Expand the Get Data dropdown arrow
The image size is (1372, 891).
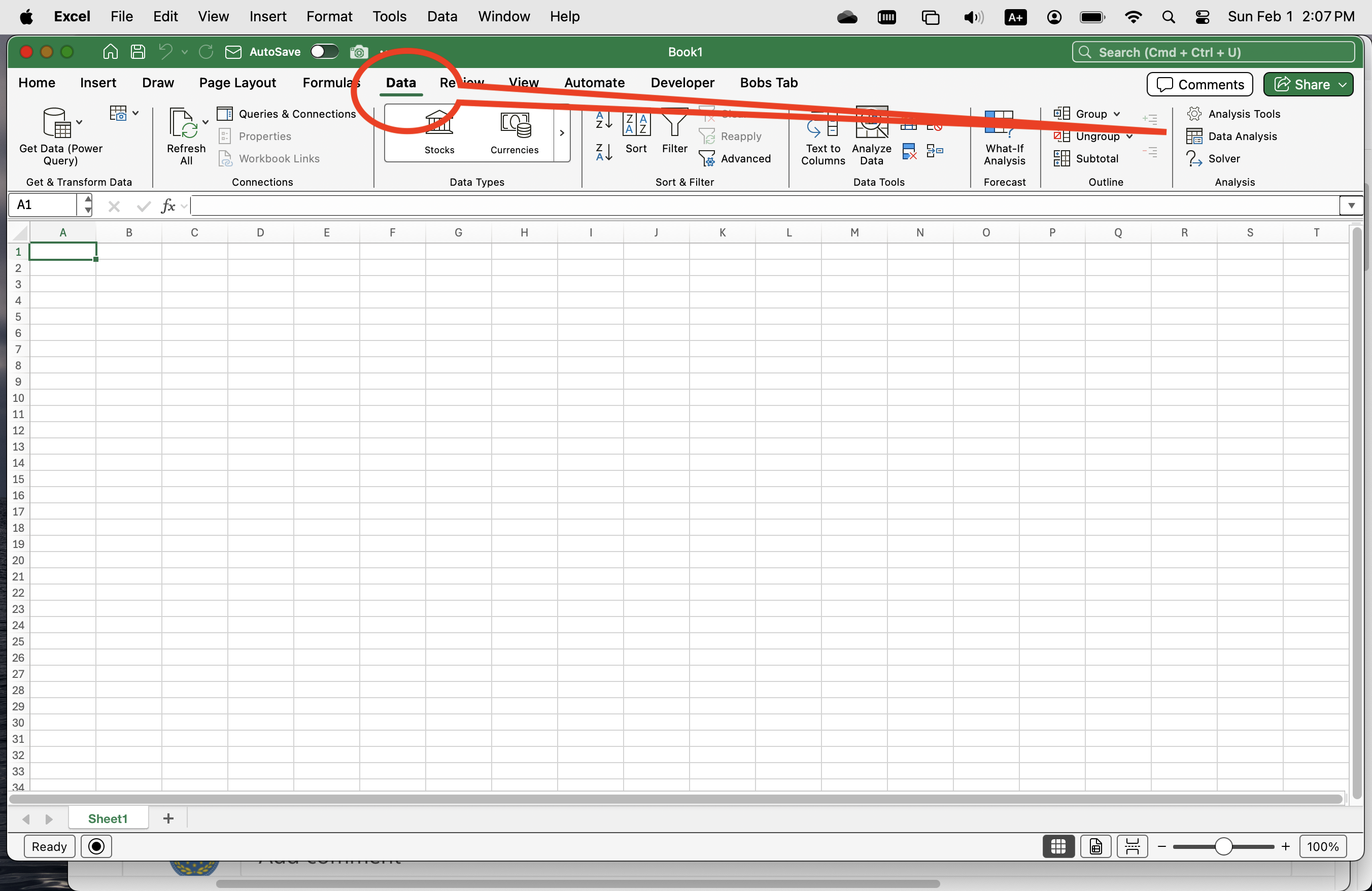coord(80,122)
